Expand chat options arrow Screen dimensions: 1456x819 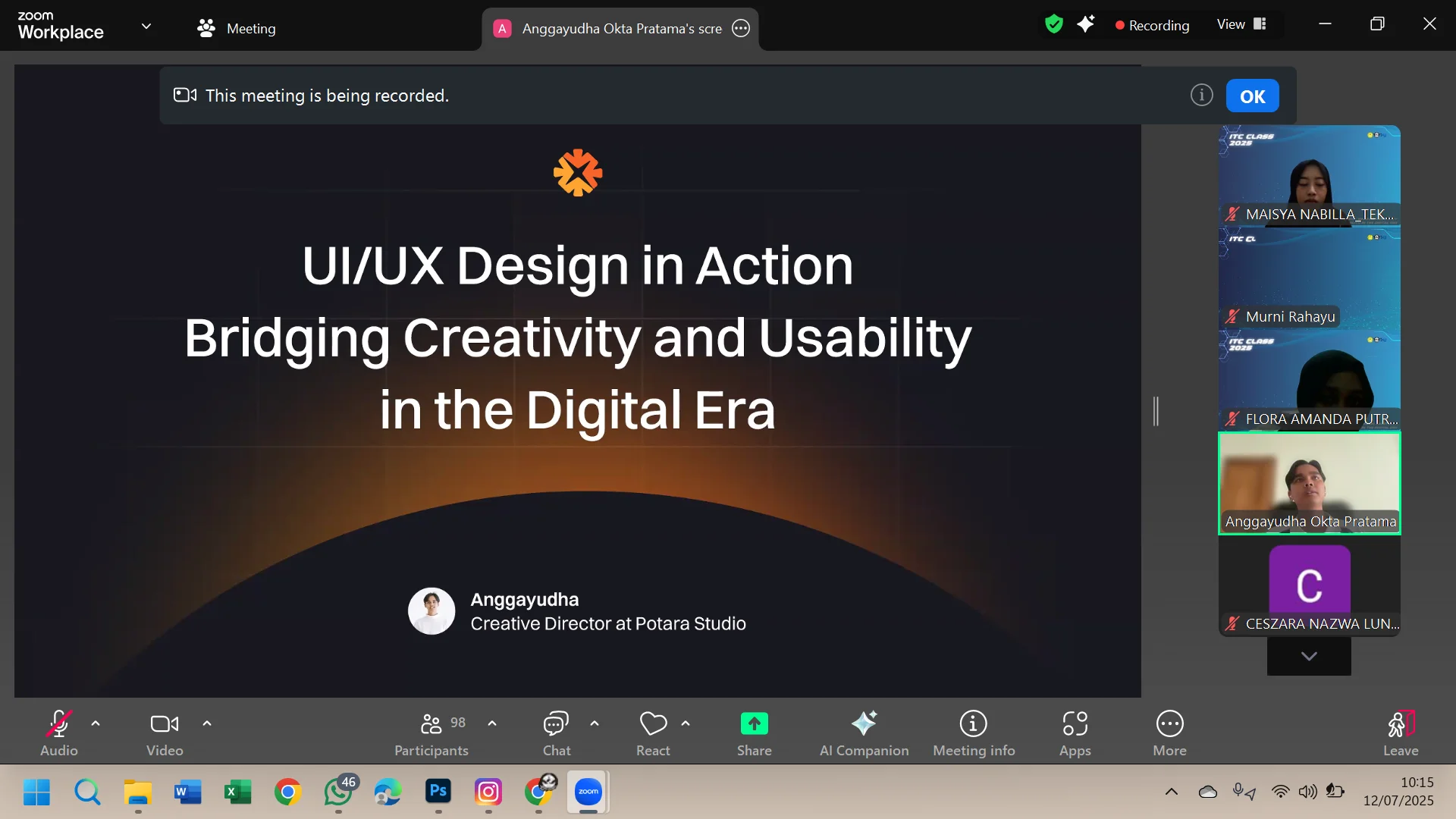pyautogui.click(x=595, y=723)
